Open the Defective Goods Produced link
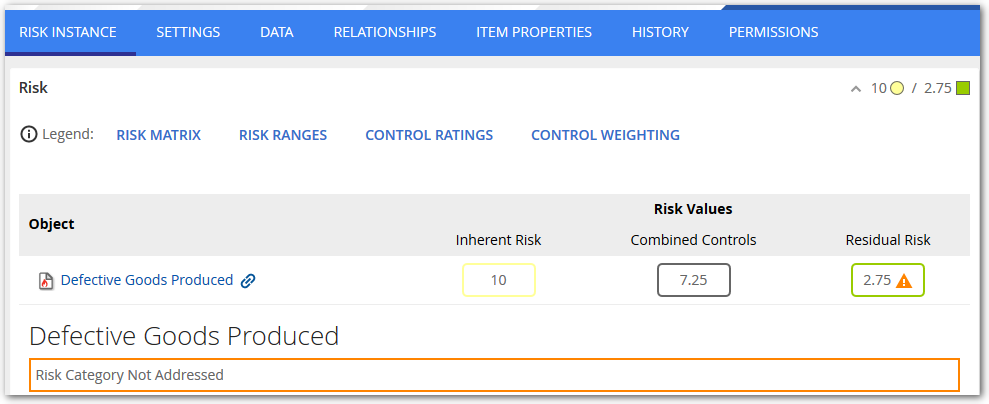The height and width of the screenshot is (404, 989). click(147, 280)
